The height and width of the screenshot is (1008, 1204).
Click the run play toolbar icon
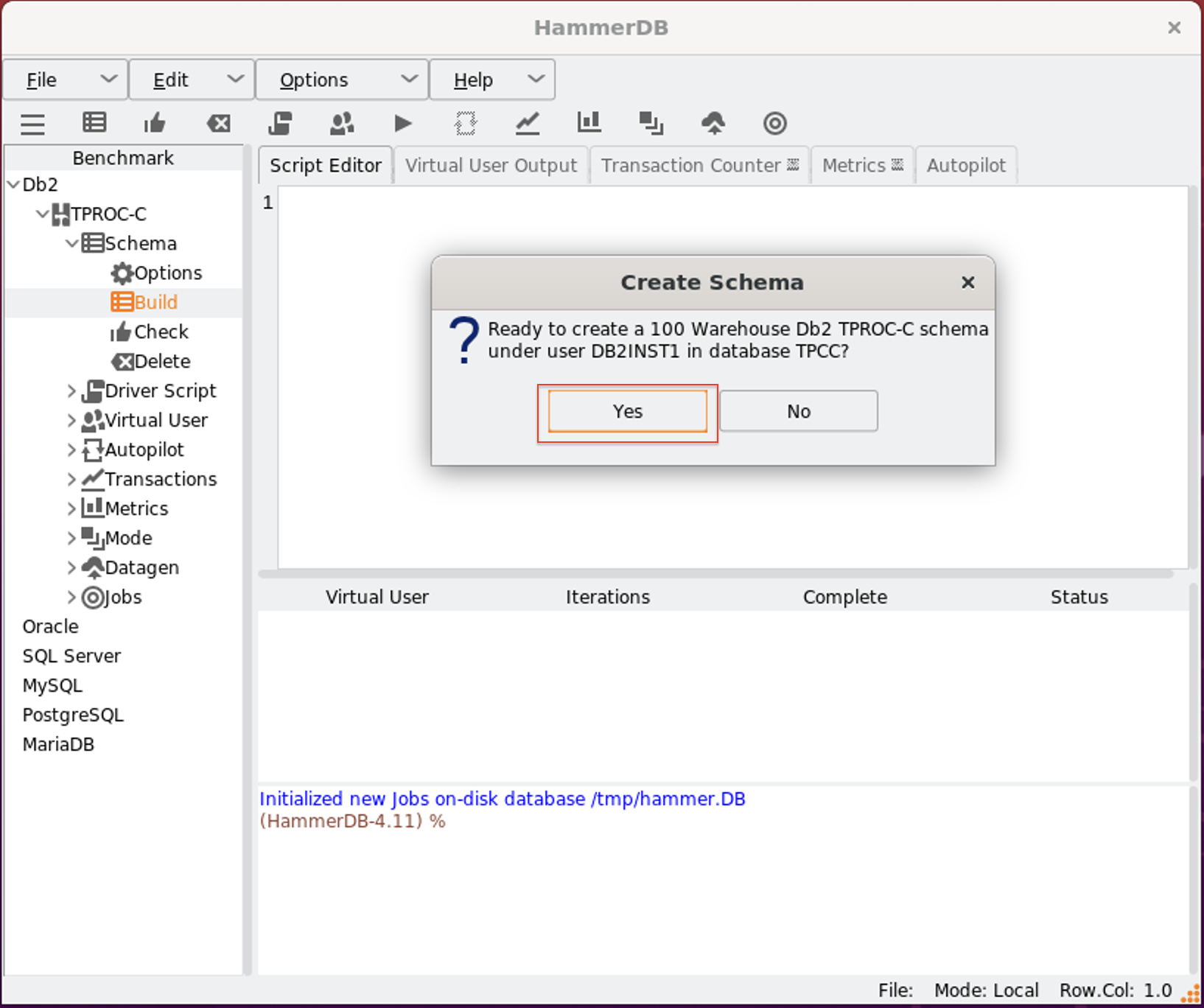pos(403,123)
